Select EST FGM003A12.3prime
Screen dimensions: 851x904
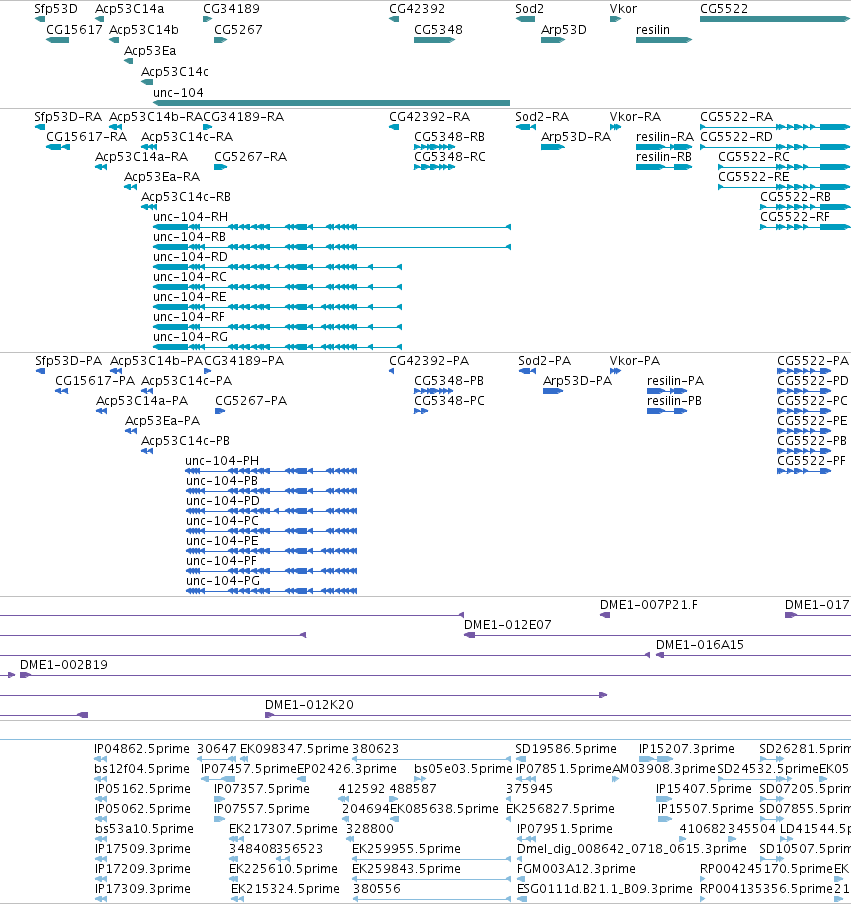coord(520,879)
